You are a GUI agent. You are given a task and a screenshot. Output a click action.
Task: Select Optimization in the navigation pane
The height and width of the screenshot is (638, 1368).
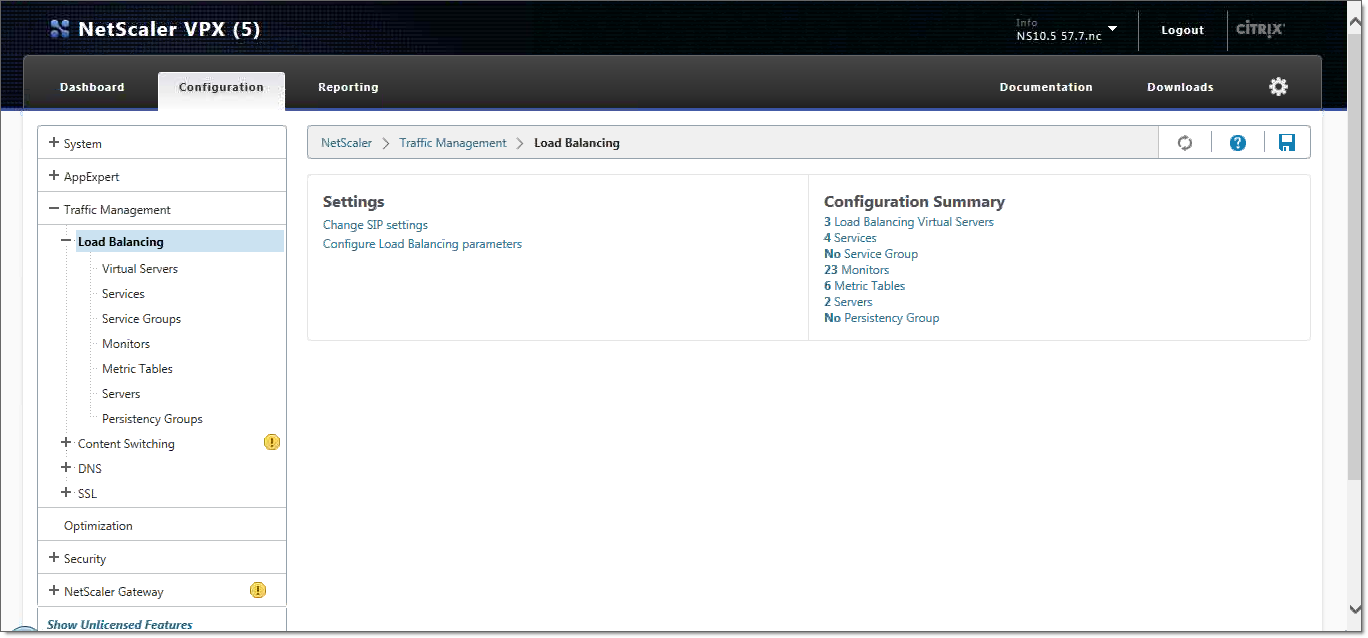(x=98, y=526)
